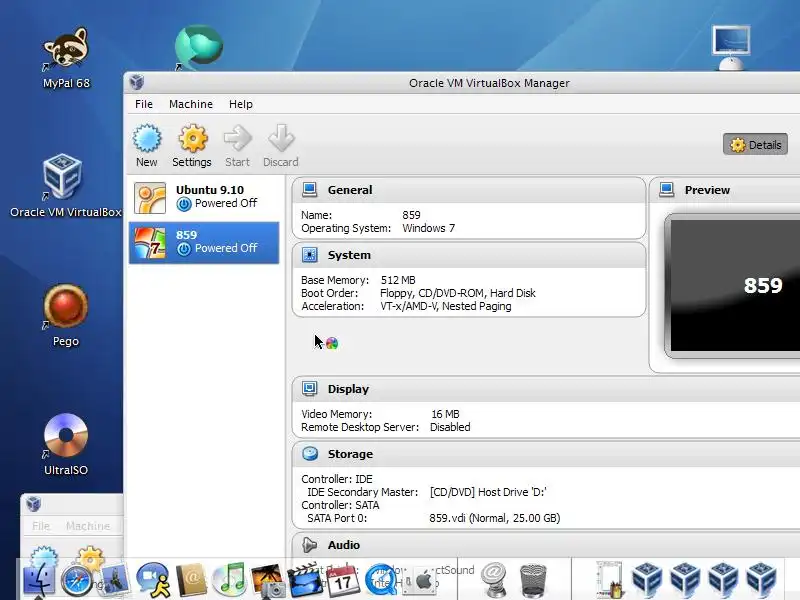The width and height of the screenshot is (800, 600).
Task: Click the General section header
Action: coord(469,190)
